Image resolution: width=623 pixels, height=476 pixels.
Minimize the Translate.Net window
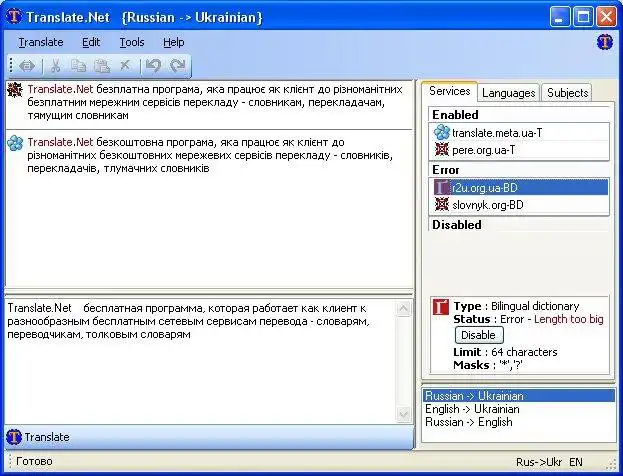click(560, 17)
